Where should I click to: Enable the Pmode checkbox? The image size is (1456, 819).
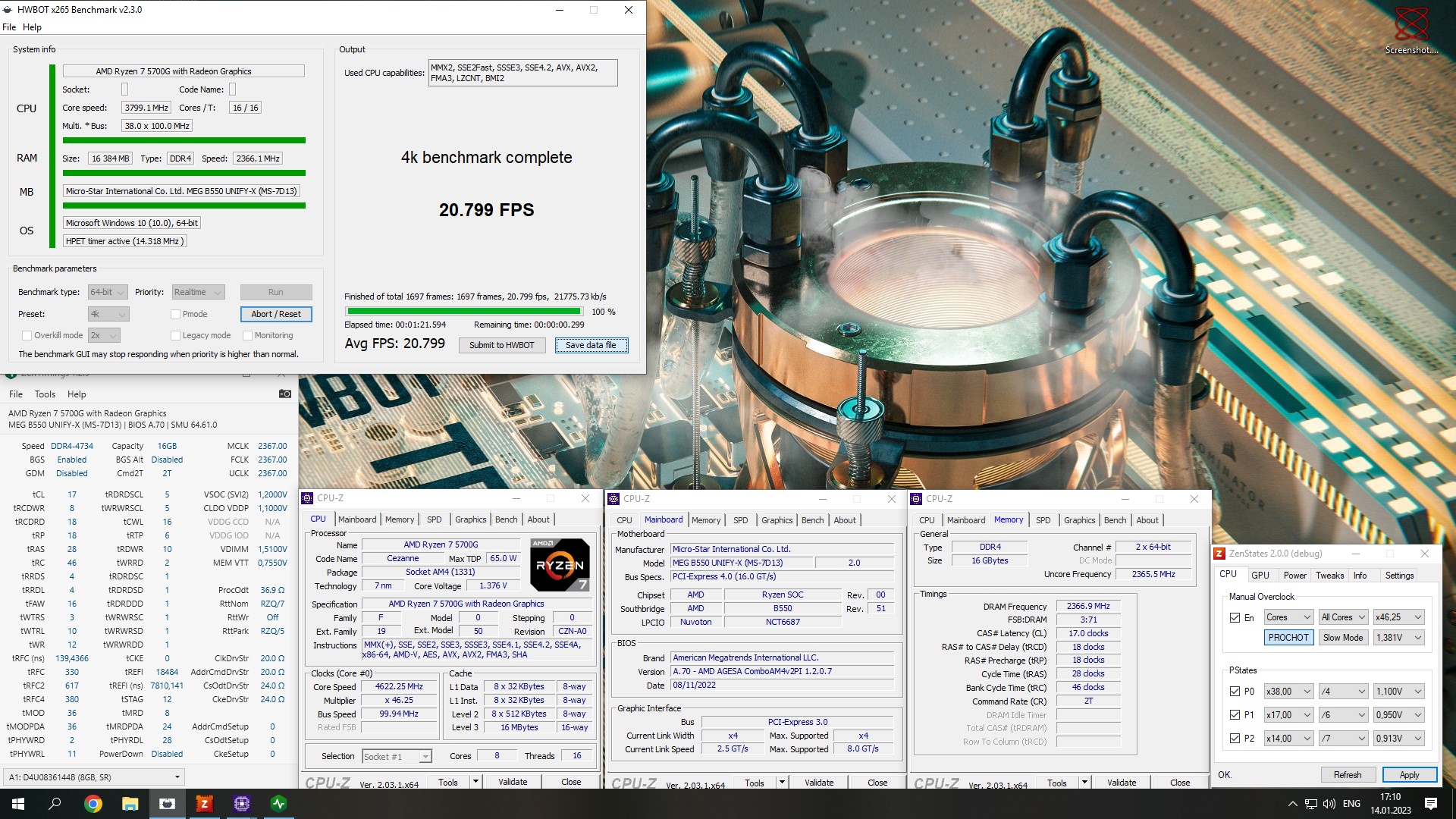point(175,314)
